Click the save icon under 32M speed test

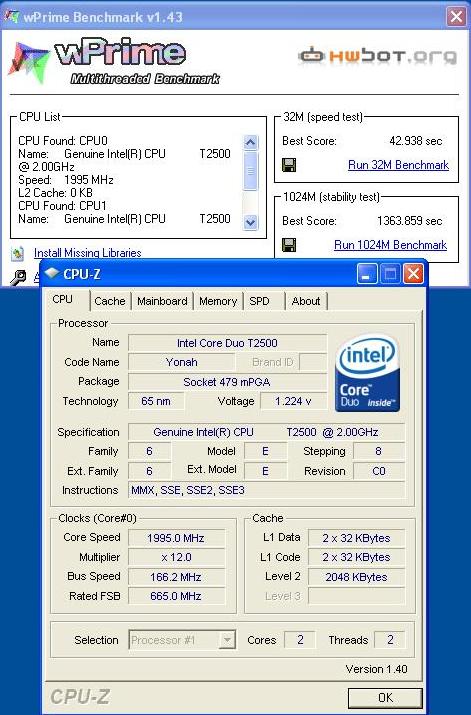point(289,165)
